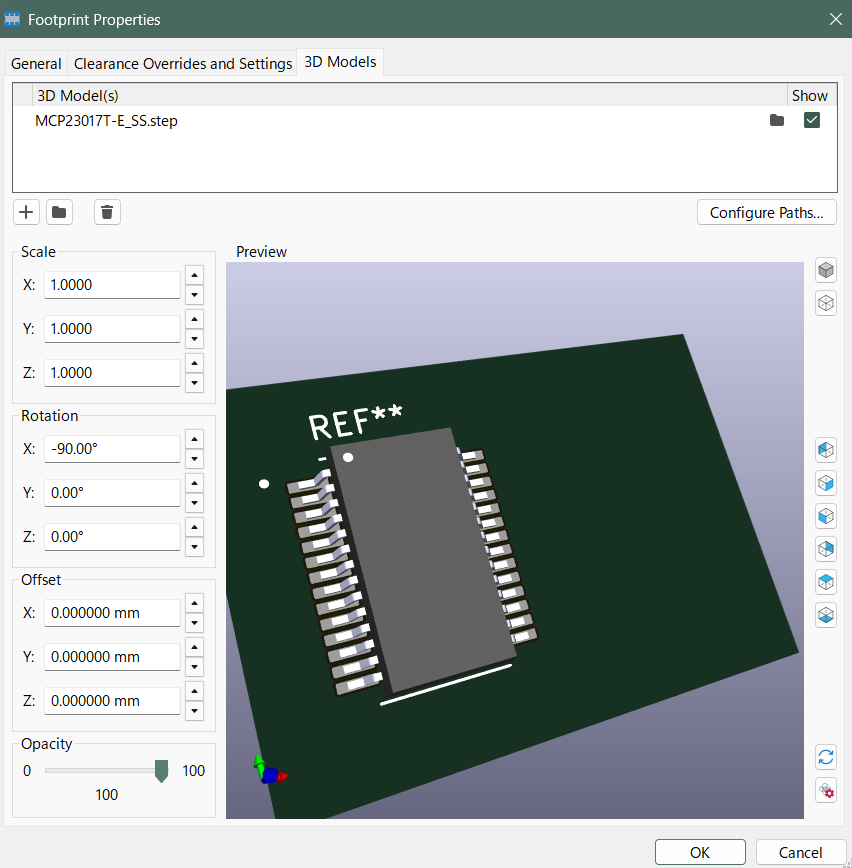Increase Scale X with up arrow
Screen dimensions: 852x868
coord(195,275)
